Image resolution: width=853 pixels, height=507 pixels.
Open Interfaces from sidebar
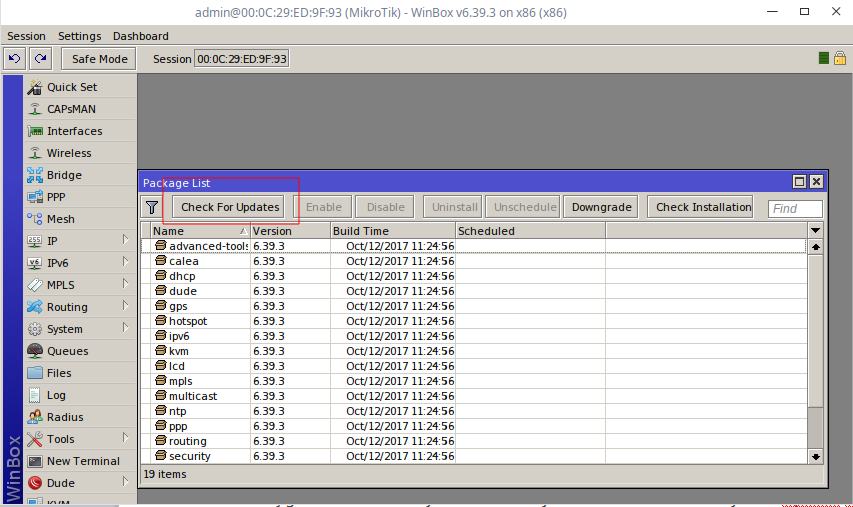80,131
